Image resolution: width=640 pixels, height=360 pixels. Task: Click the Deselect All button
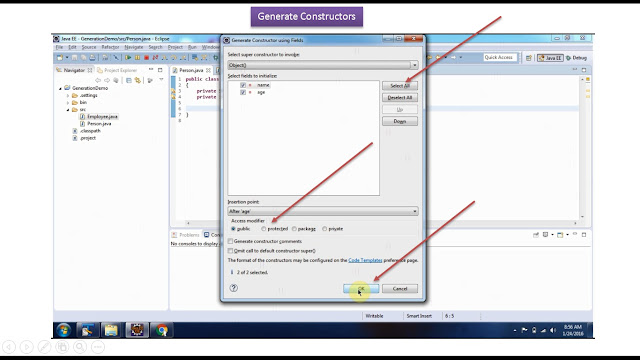[x=400, y=98]
